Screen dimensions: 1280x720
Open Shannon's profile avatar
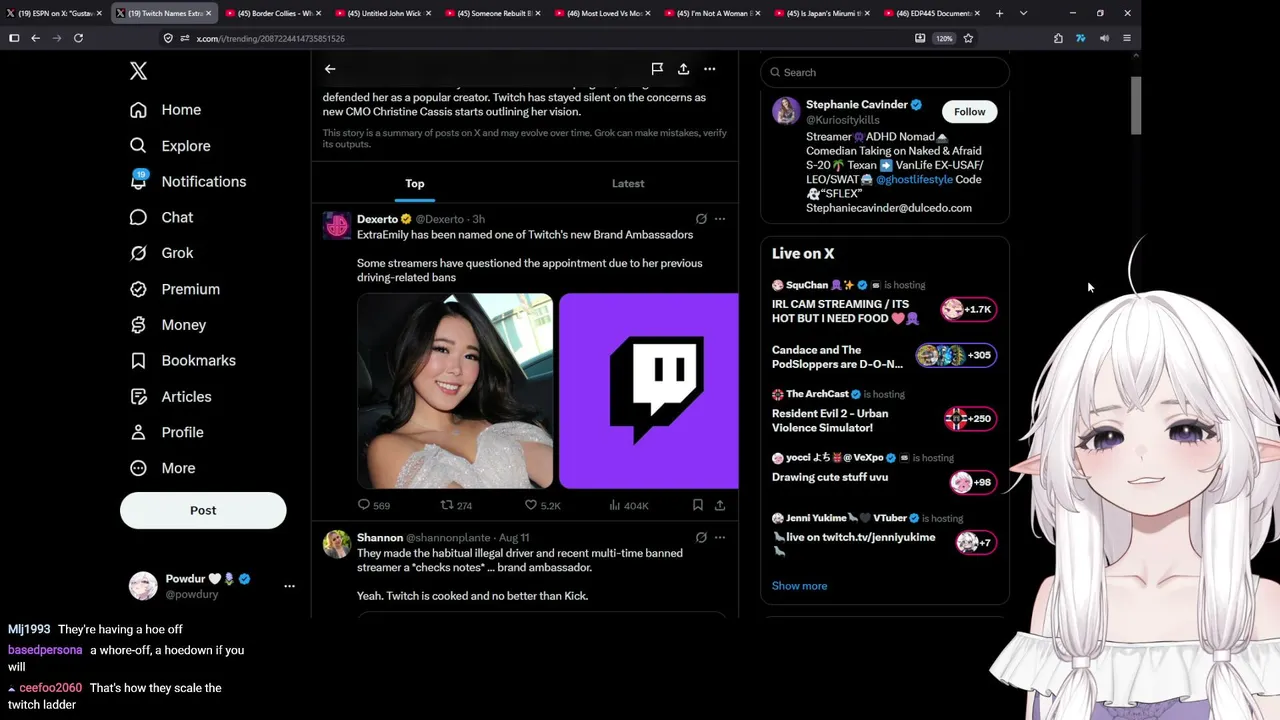pyautogui.click(x=337, y=544)
